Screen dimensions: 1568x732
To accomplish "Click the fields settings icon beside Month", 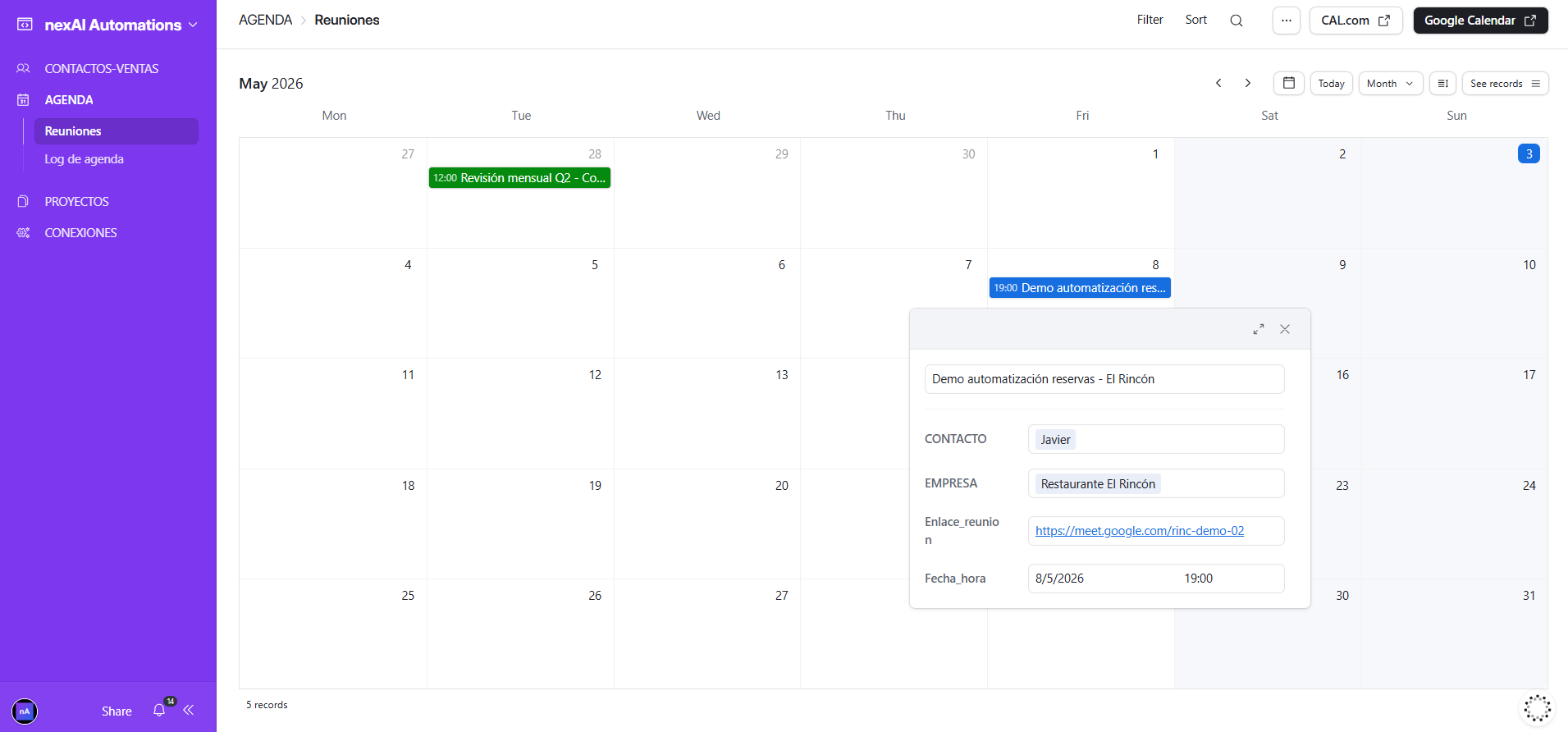I will coord(1442,83).
